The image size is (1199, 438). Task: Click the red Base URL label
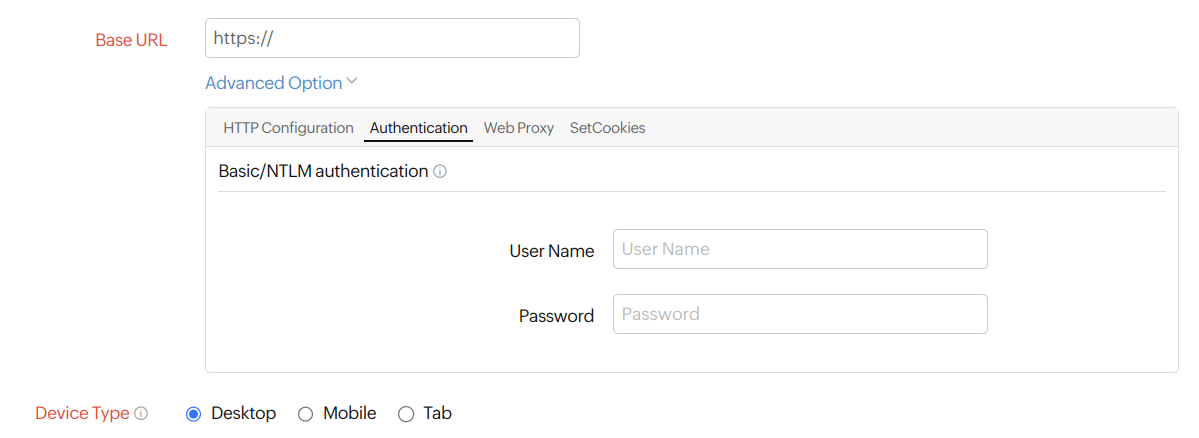tap(131, 40)
